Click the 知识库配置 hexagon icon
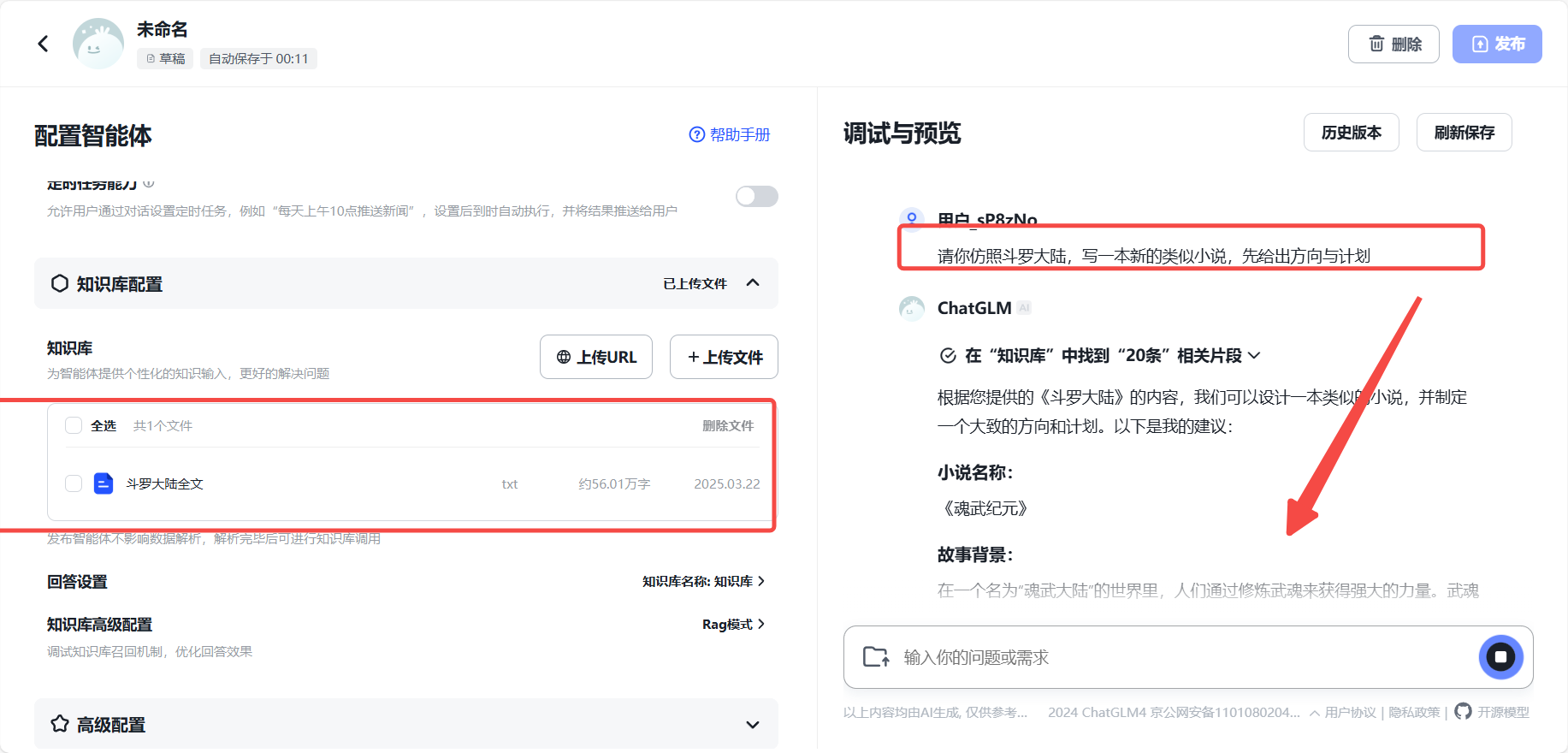 [x=60, y=283]
